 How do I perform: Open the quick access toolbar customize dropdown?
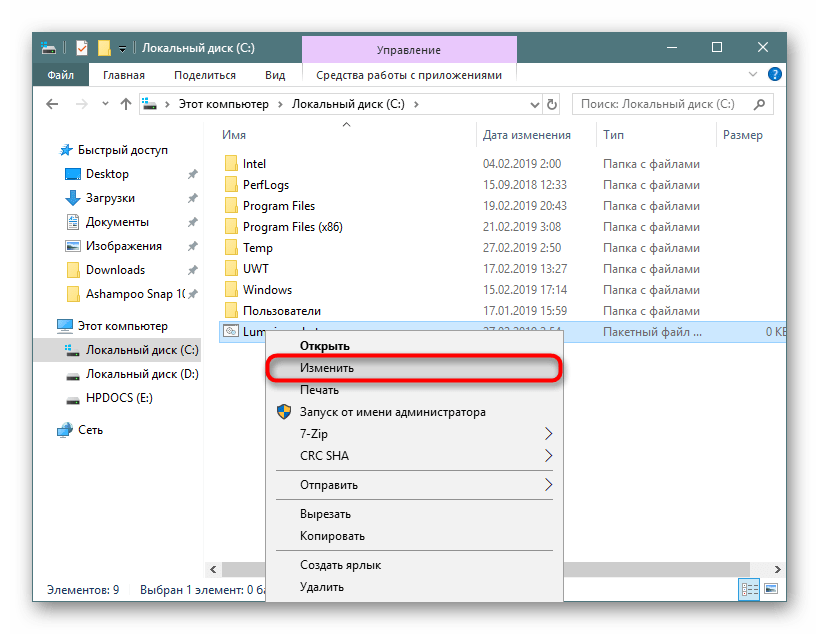[122, 48]
